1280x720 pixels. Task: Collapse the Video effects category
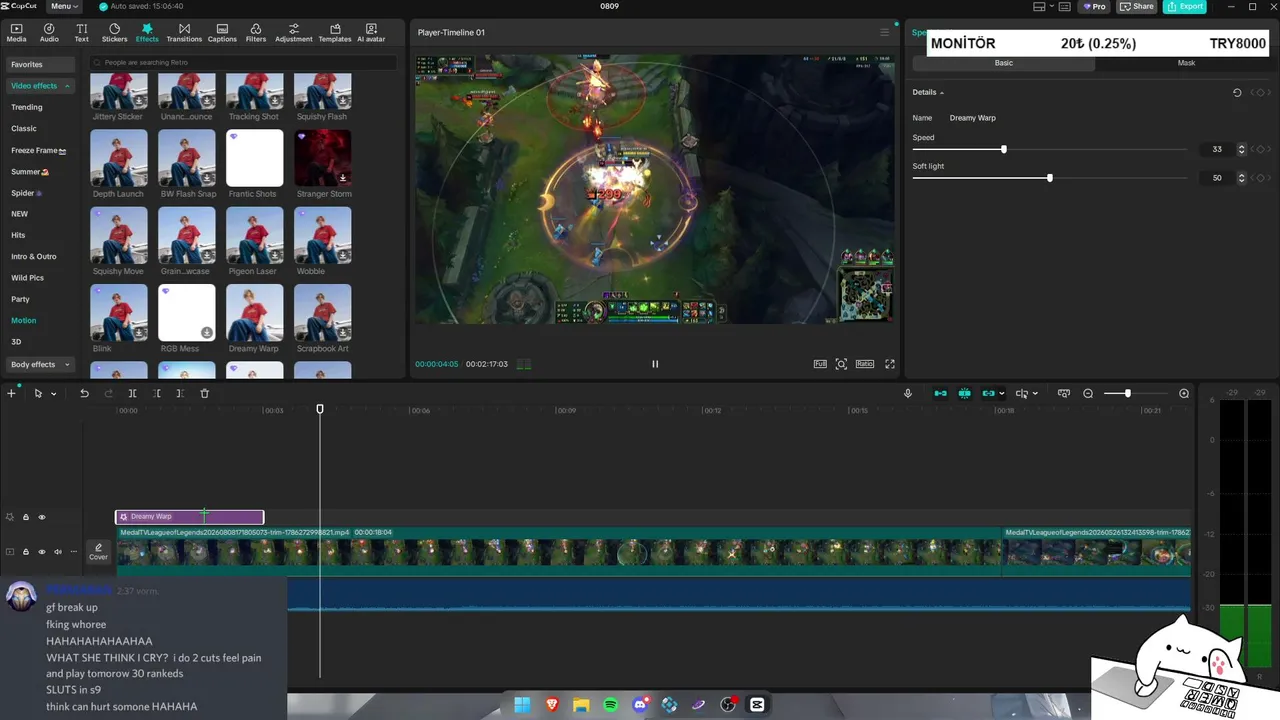[67, 86]
